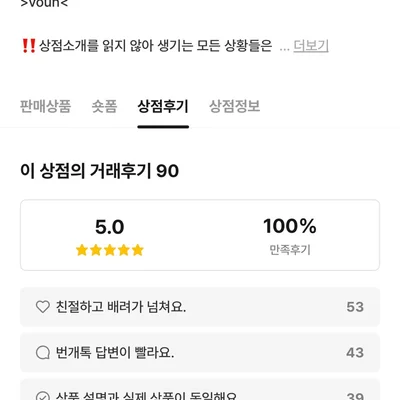Tap the checkmark circle icon on the third review row
Image resolution: width=400 pixels, height=400 pixels.
click(x=43, y=397)
